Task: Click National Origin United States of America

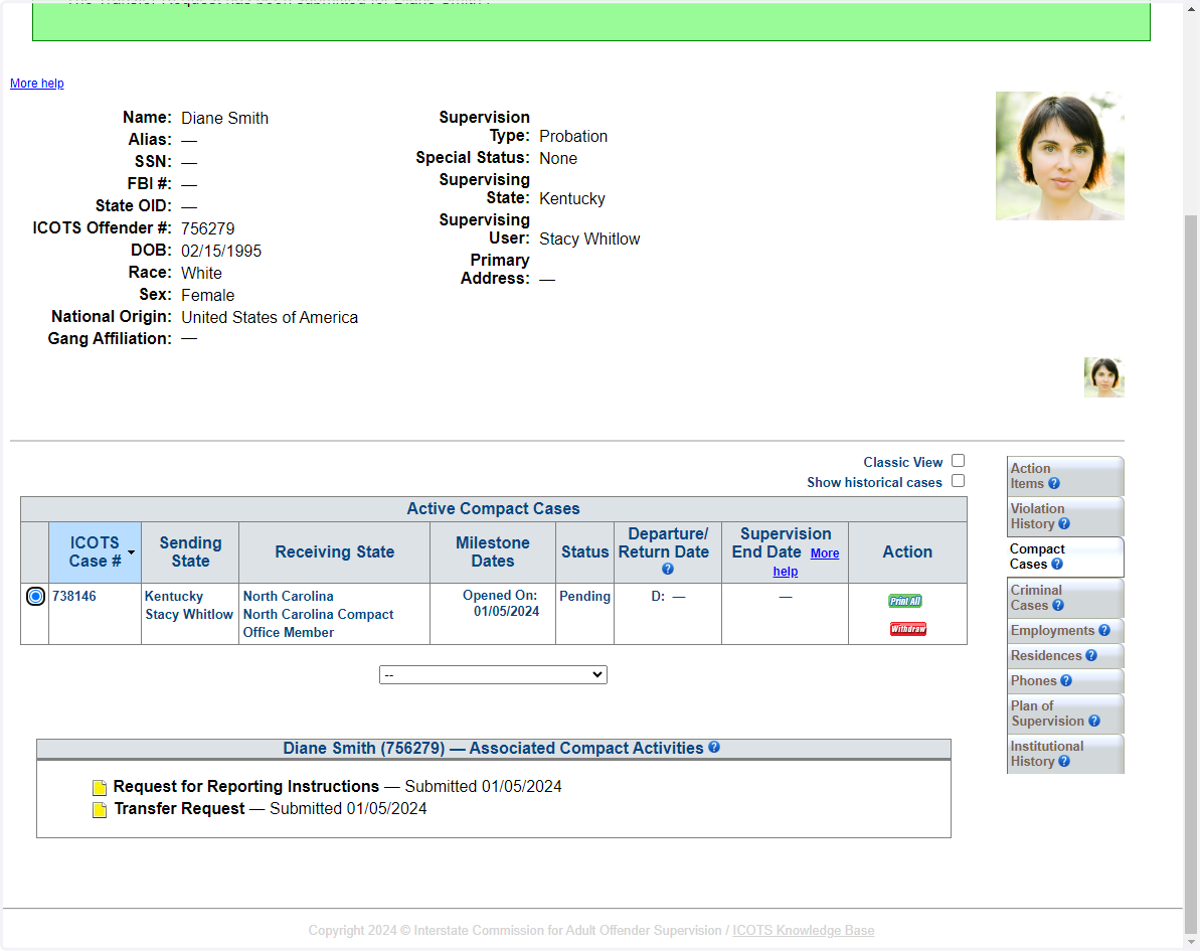Action: (x=269, y=317)
